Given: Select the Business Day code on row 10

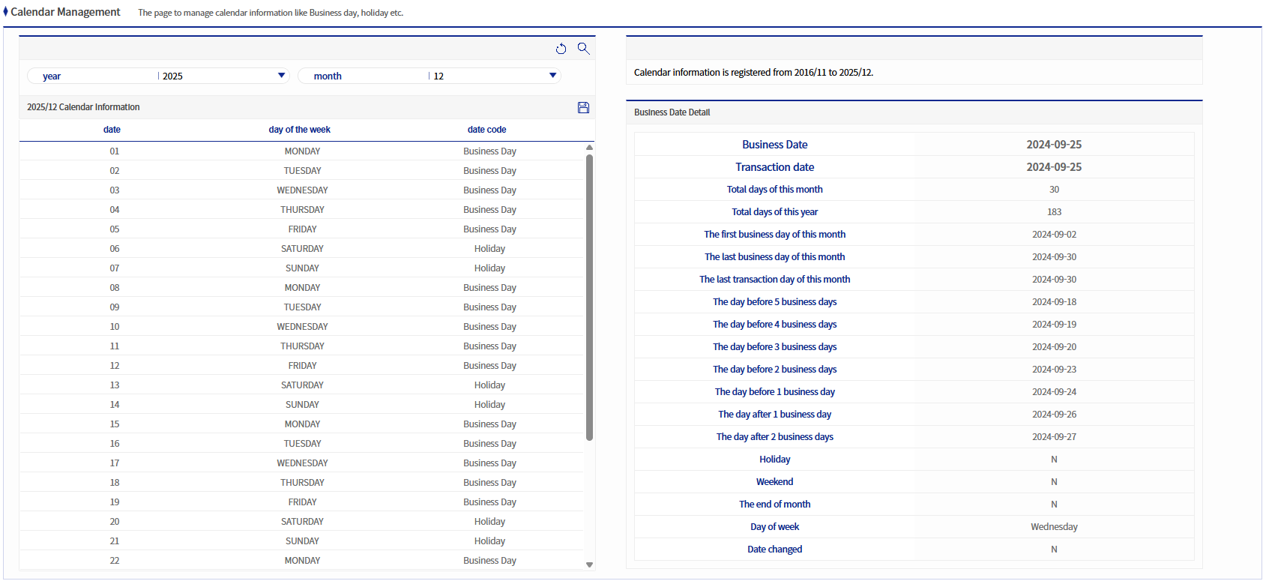Looking at the screenshot, I should coord(489,327).
